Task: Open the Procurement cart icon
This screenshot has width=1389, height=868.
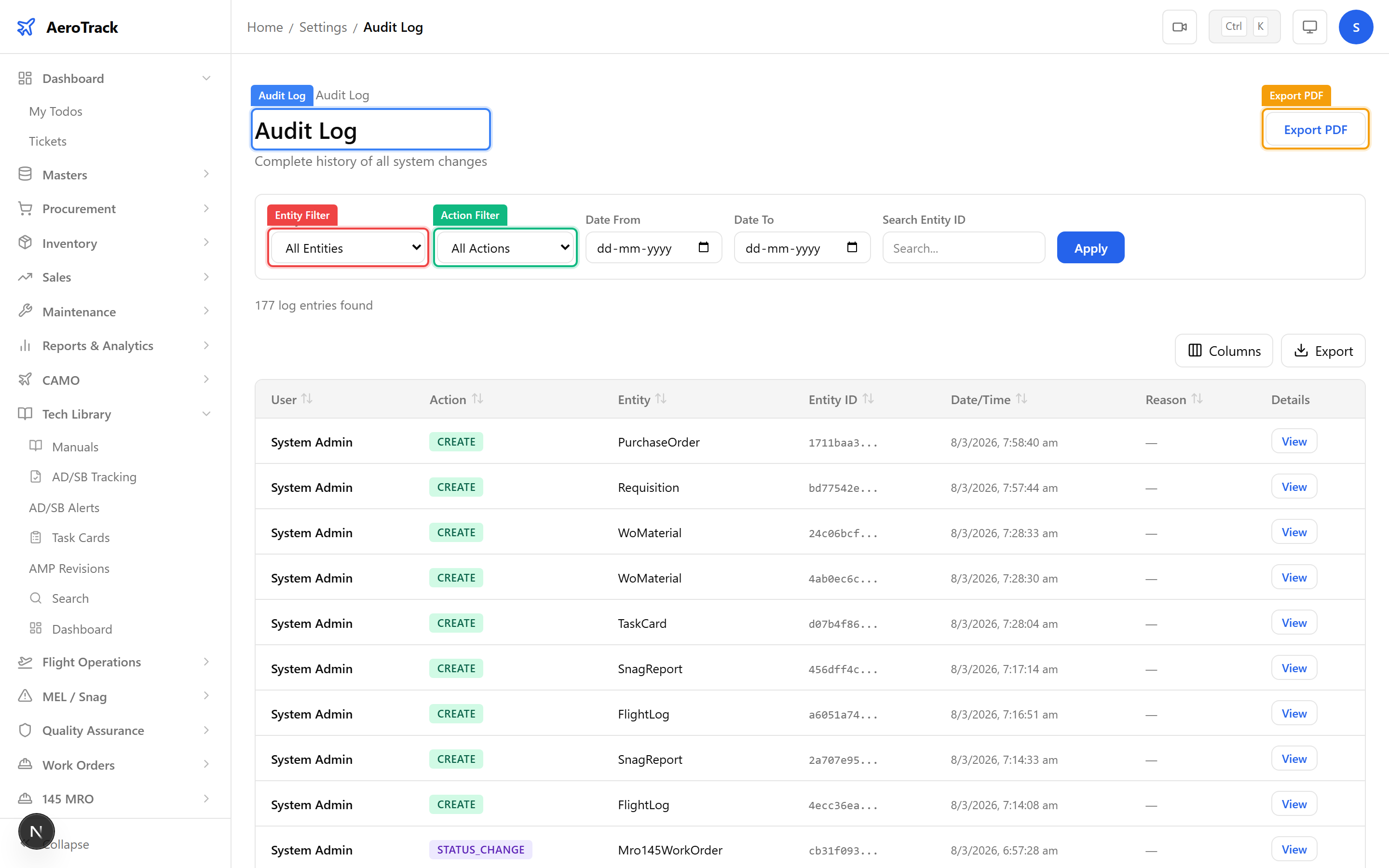Action: (25, 208)
